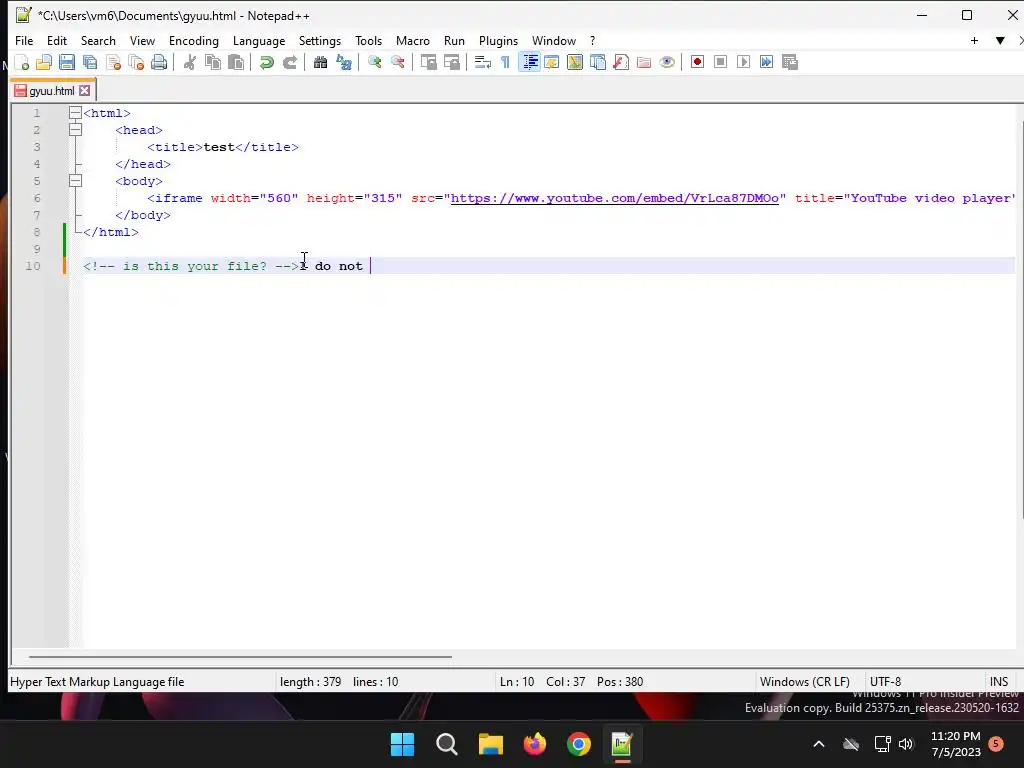Open the Edit menu

pos(57,40)
